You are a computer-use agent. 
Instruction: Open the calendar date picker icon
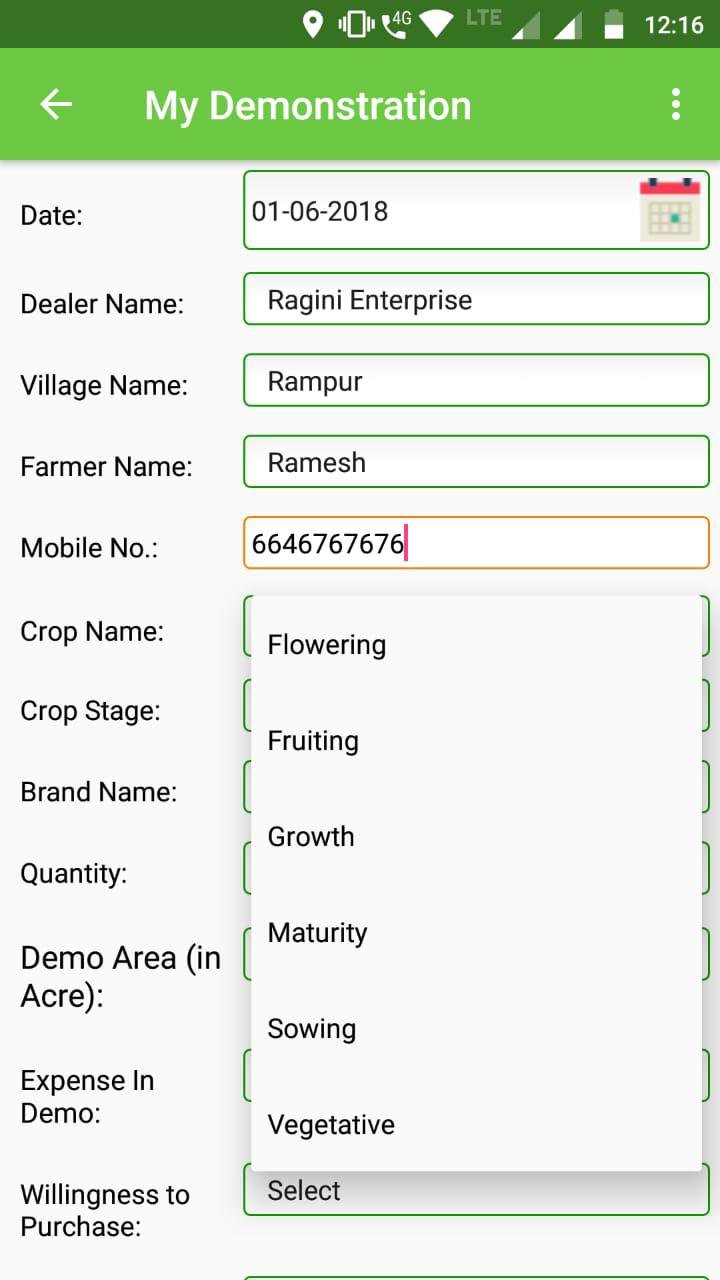point(670,210)
